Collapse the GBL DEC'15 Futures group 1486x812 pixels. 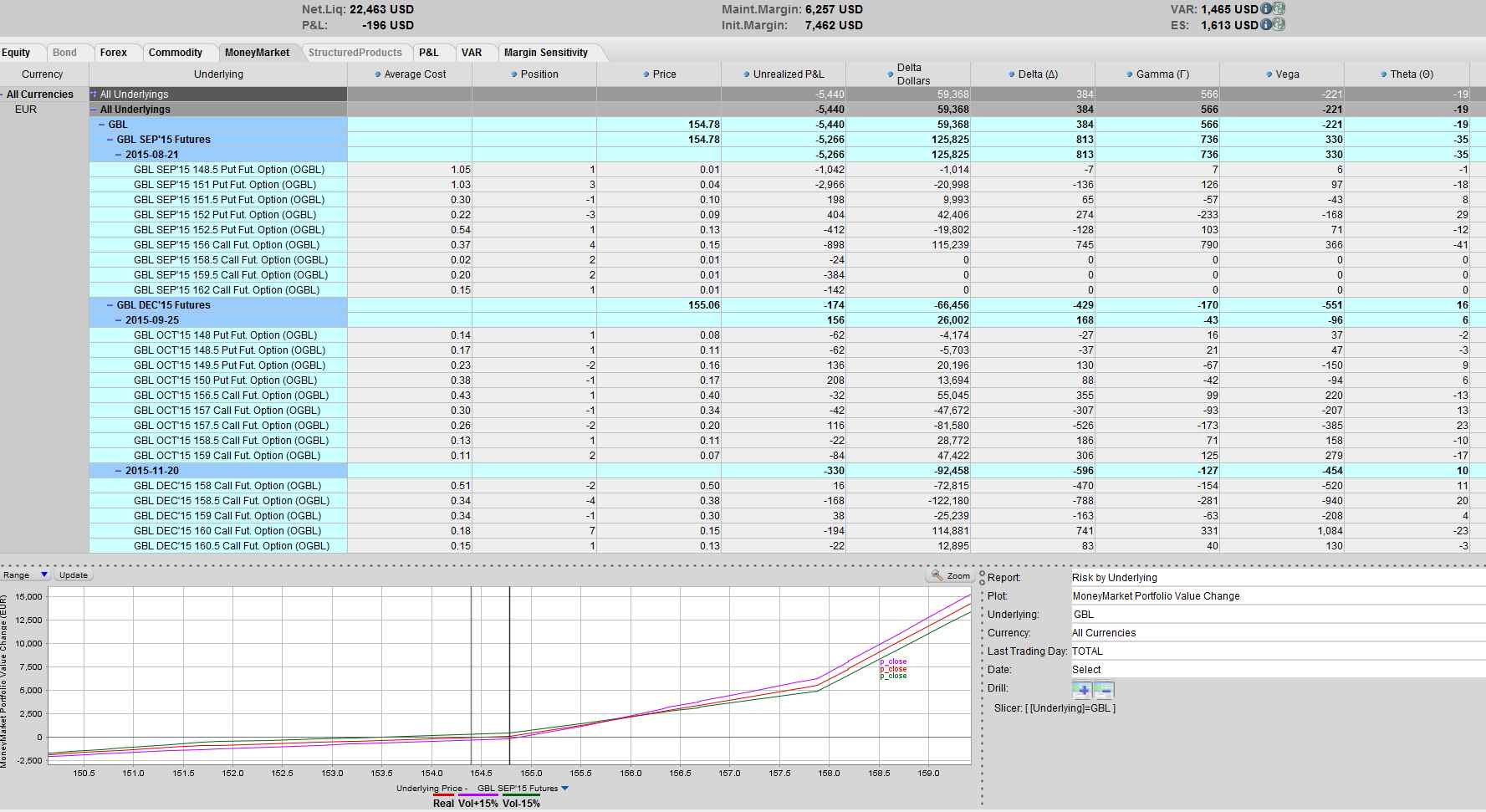tap(110, 305)
